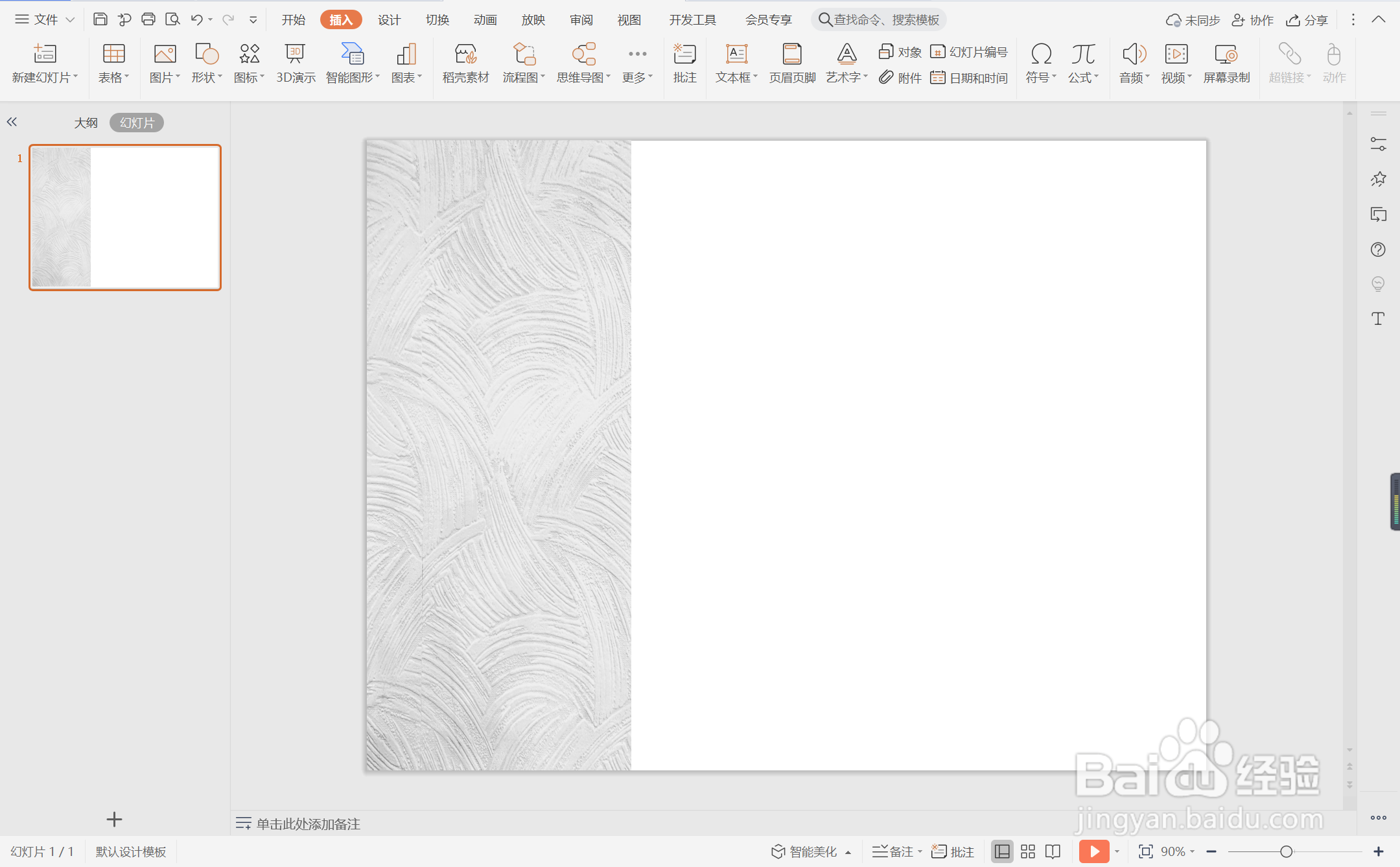Open the 稻壳素材 materials library icon
The width and height of the screenshot is (1400, 867).
[465, 63]
